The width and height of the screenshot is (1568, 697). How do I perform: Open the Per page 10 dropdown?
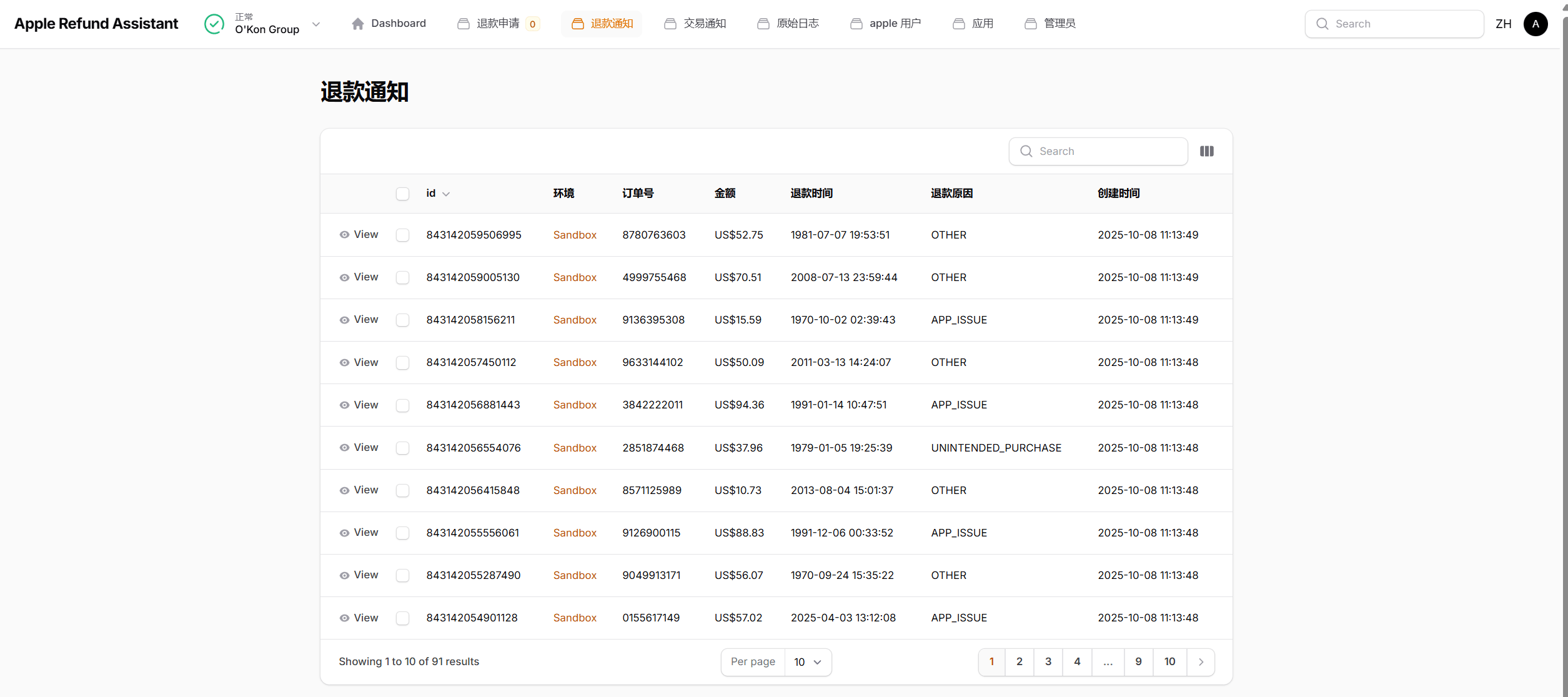[x=807, y=662]
